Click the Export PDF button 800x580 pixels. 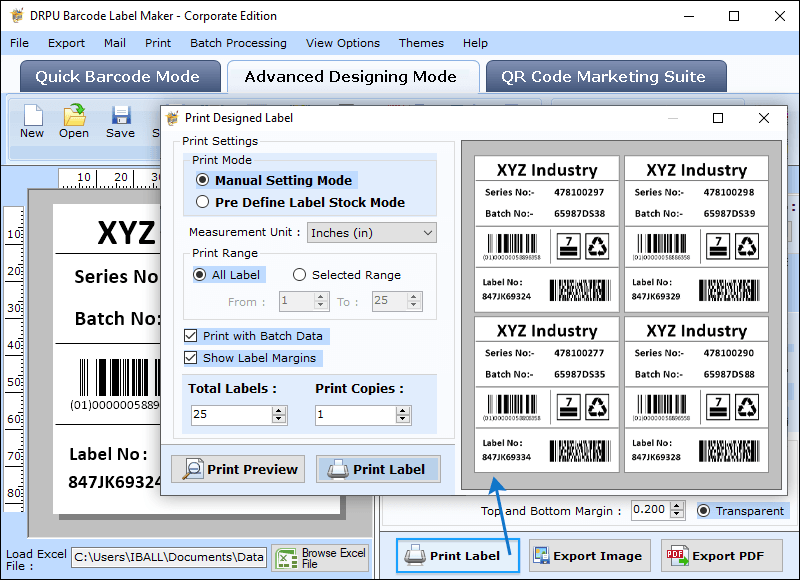coord(722,556)
